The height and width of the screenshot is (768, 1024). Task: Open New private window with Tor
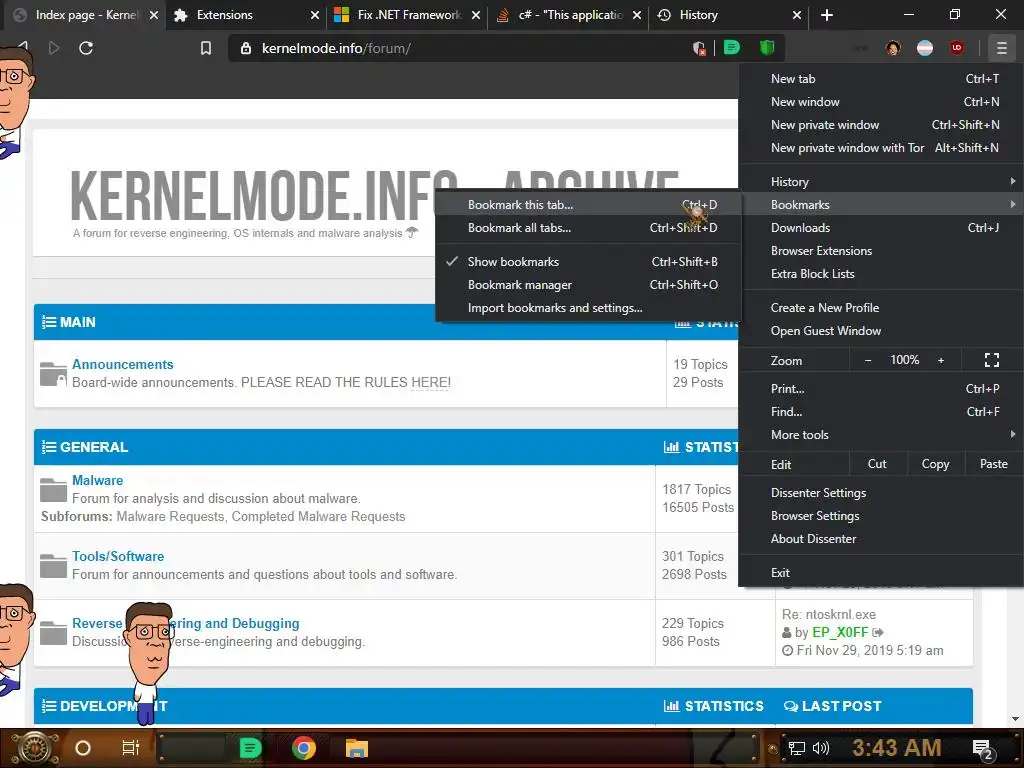[x=881, y=148]
